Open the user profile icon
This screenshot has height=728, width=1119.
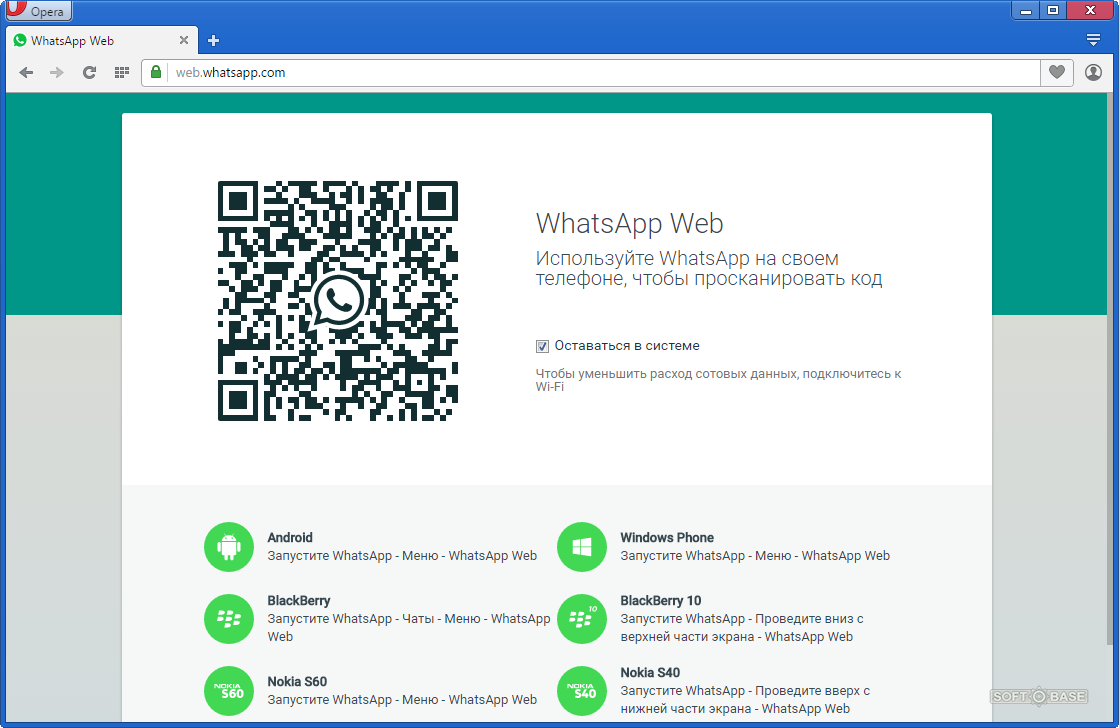pyautogui.click(x=1093, y=72)
